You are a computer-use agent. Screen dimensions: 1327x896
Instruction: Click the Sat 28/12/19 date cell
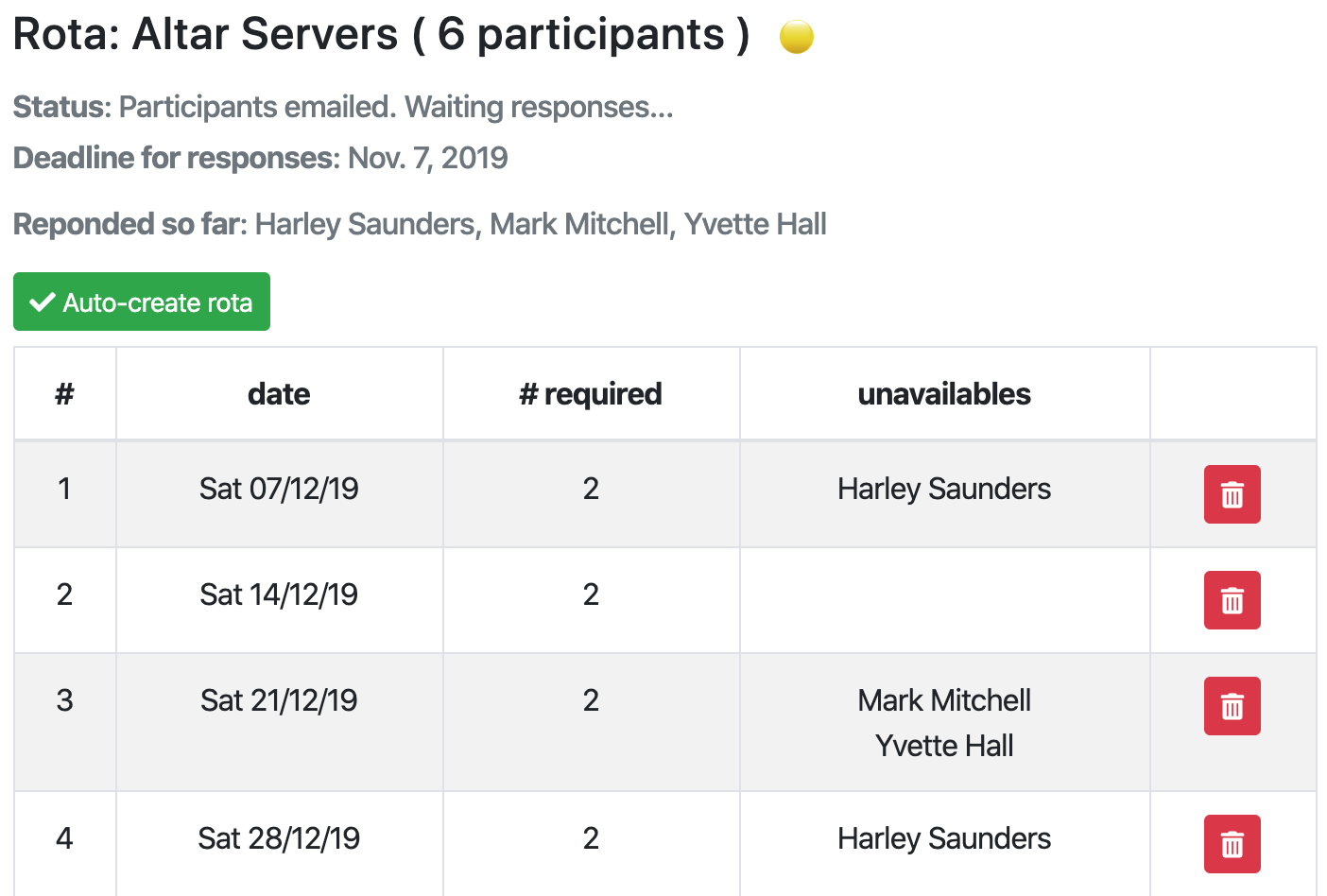click(x=279, y=838)
